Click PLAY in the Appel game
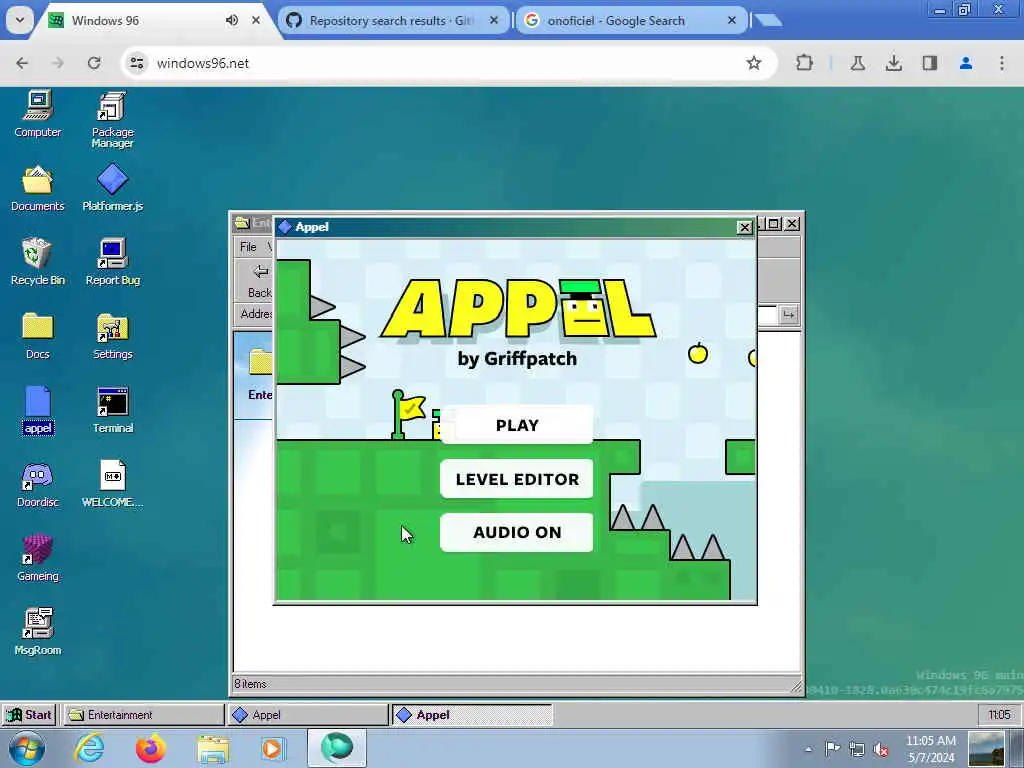Viewport: 1024px width, 768px height. 517,425
